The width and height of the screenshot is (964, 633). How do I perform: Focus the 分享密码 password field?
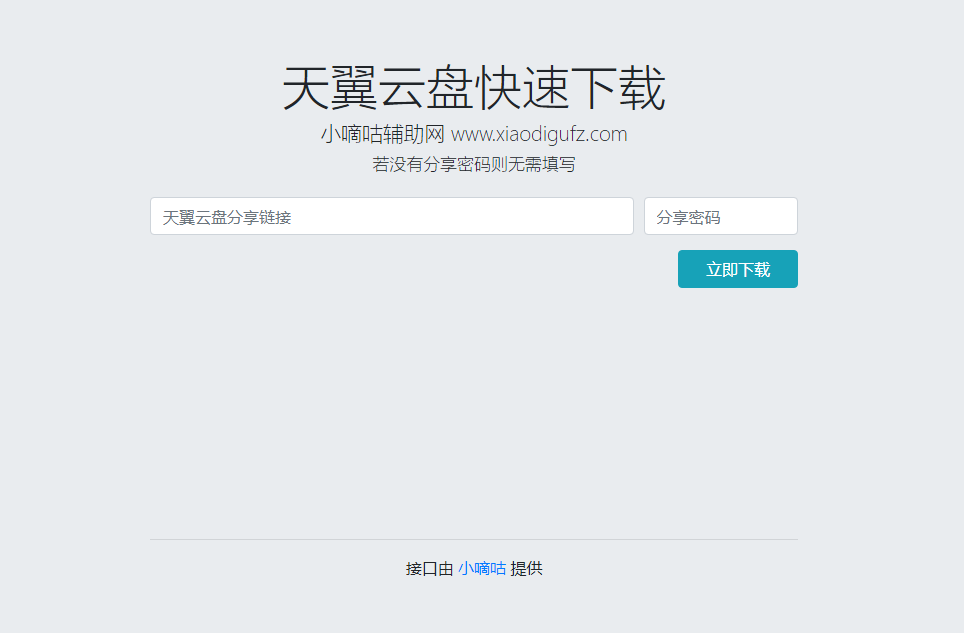coord(721,216)
